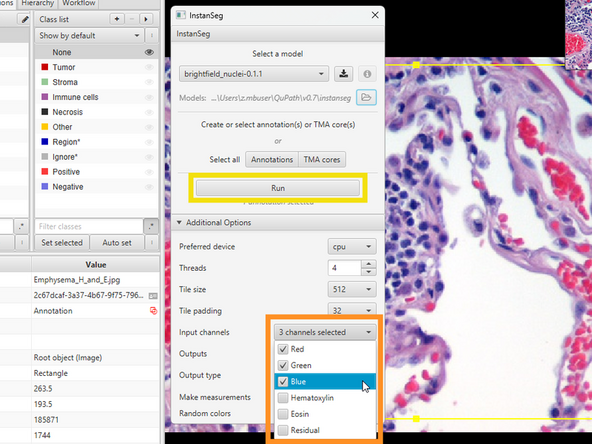Toggle visibility of Tumor class
The width and height of the screenshot is (592, 444).
click(149, 67)
